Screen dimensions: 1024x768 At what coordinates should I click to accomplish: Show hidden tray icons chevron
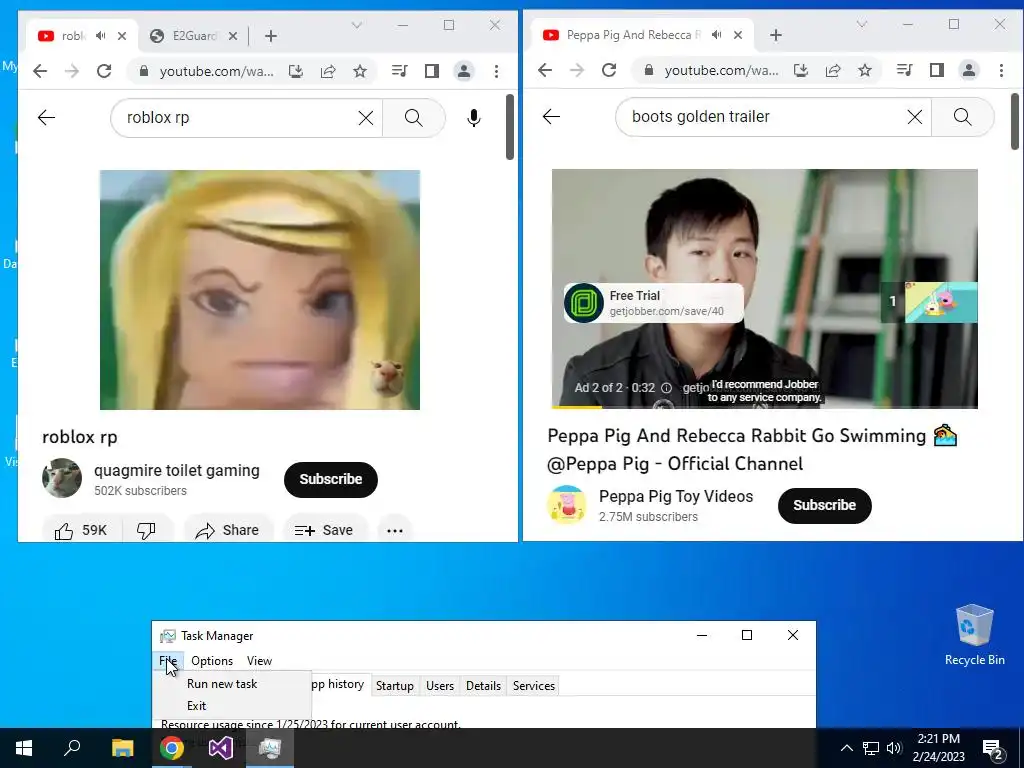[x=846, y=748]
